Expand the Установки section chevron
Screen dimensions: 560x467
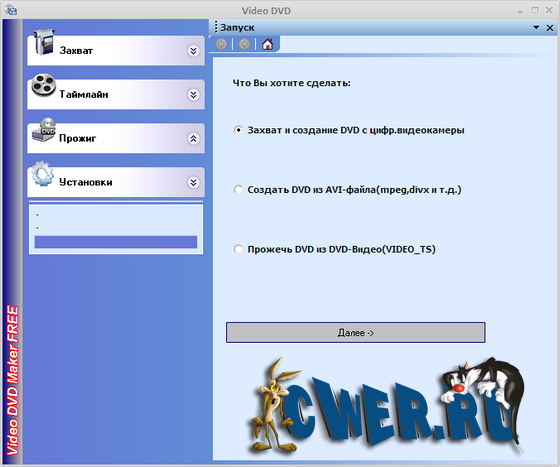point(193,183)
